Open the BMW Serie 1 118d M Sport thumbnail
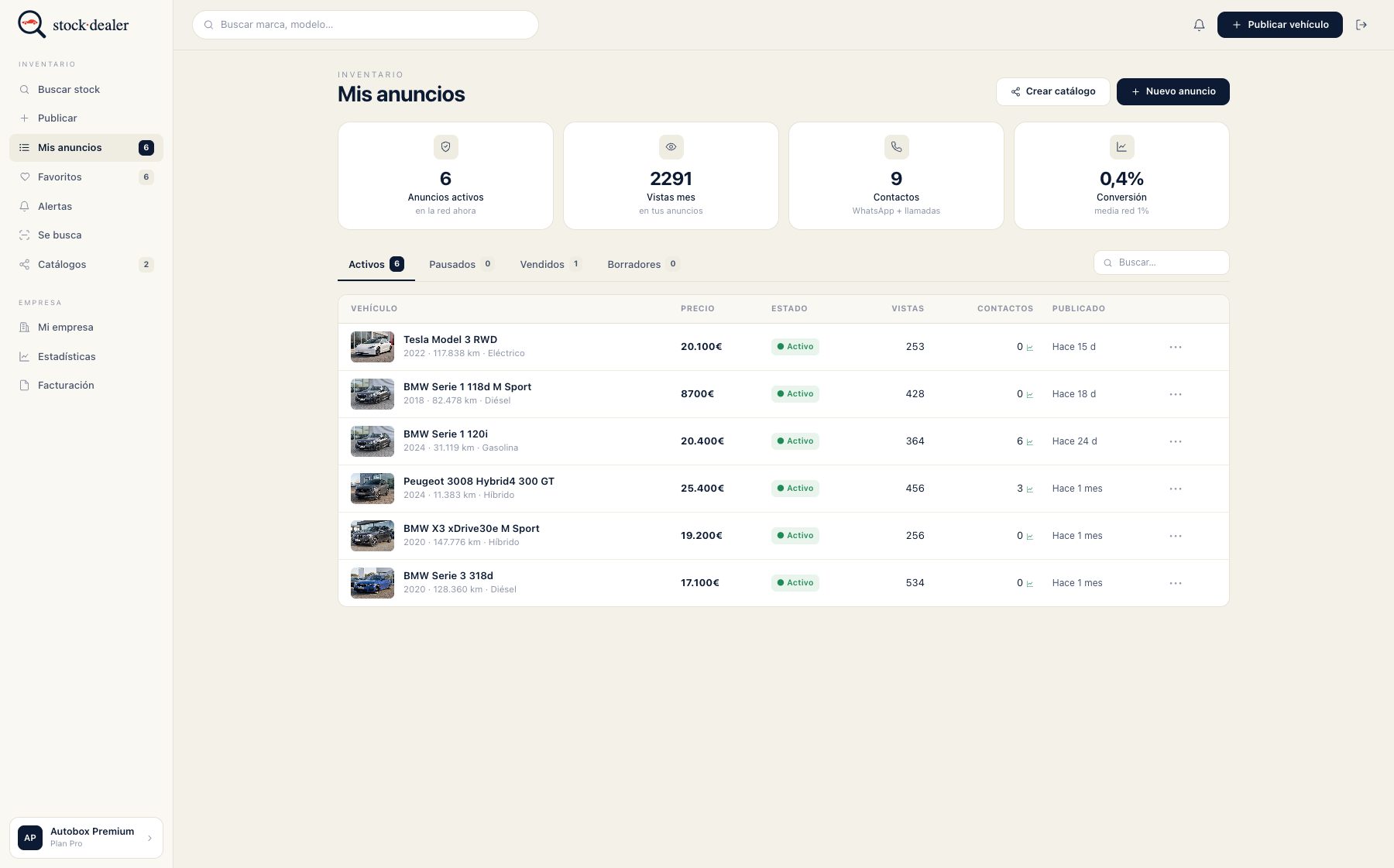Viewport: 1394px width, 868px height. (373, 394)
